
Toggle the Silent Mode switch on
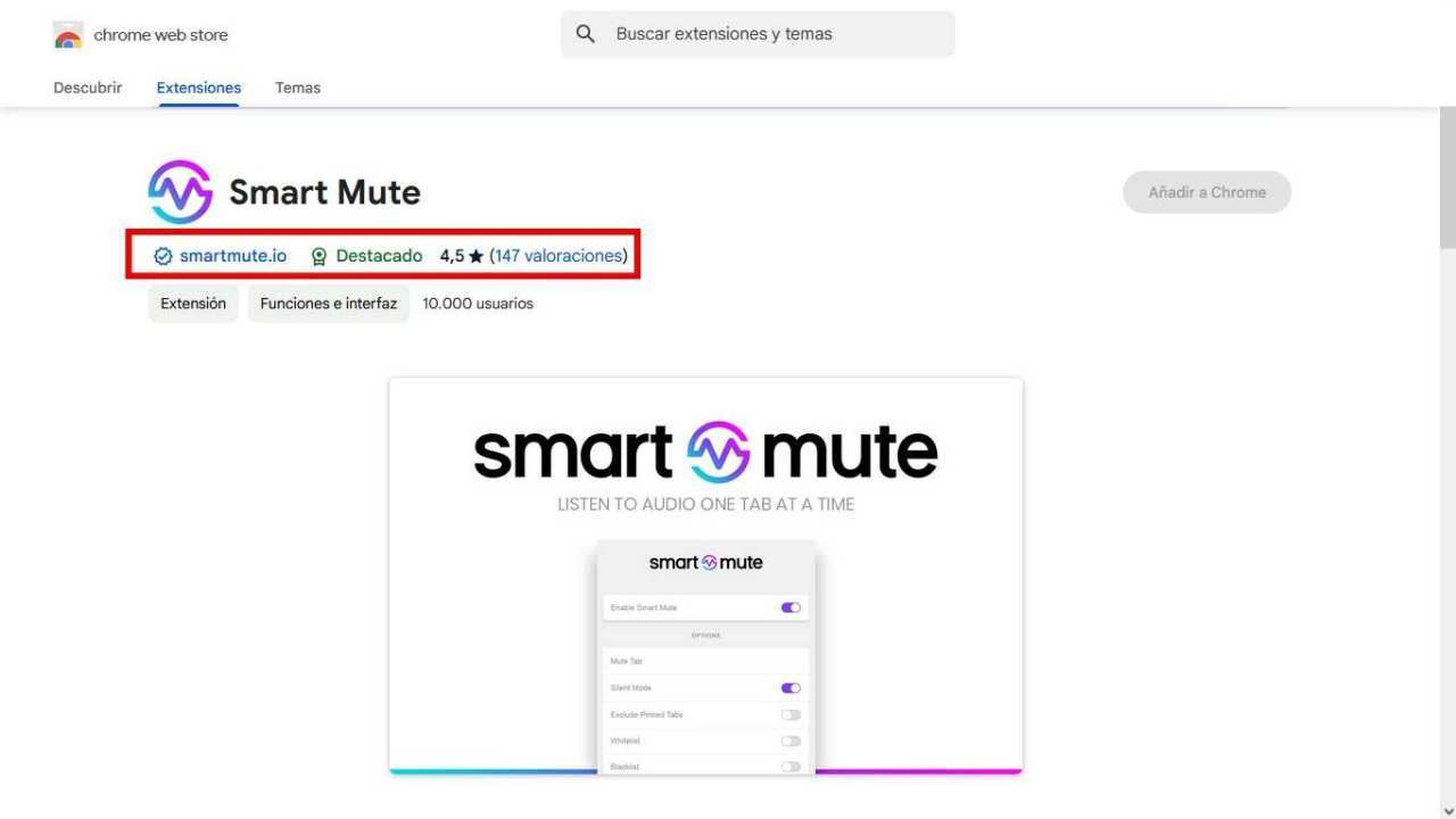(x=791, y=687)
